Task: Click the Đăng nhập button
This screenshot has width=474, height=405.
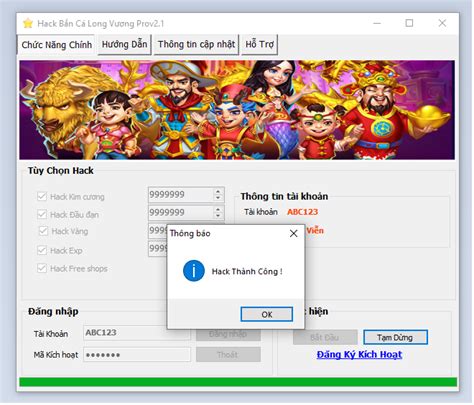Action: (228, 335)
